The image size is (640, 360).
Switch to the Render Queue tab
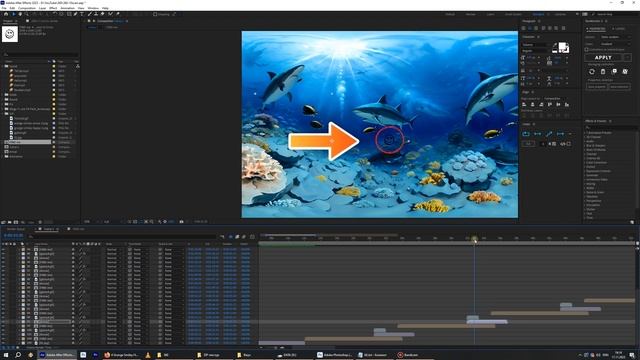16,229
